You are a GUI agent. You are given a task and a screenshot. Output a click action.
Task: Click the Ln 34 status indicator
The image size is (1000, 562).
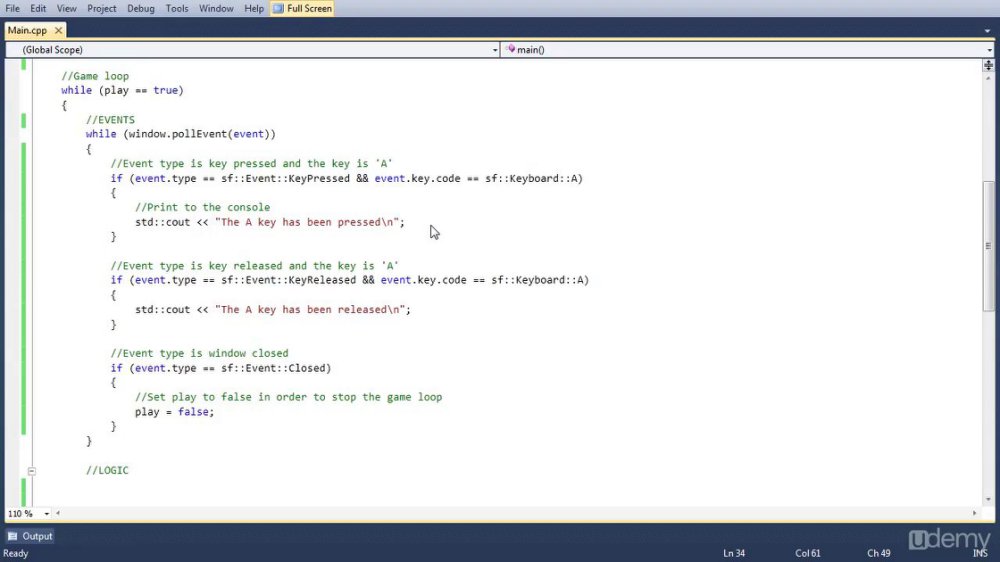click(x=734, y=553)
